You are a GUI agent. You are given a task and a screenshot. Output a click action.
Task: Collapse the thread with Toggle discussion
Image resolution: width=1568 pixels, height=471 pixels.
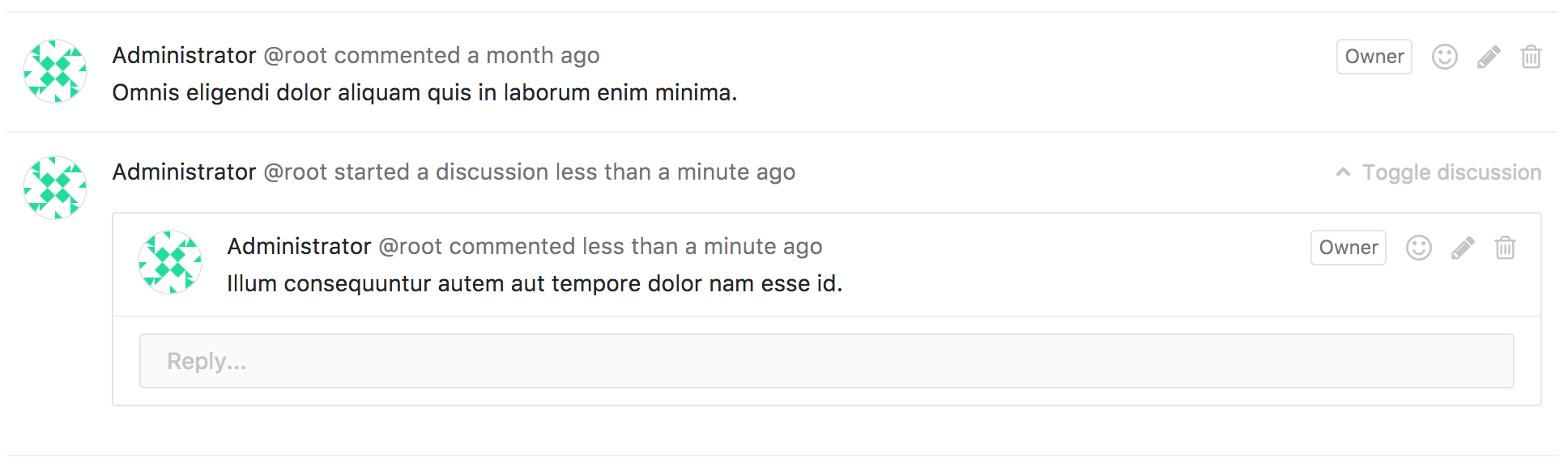[x=1438, y=172]
